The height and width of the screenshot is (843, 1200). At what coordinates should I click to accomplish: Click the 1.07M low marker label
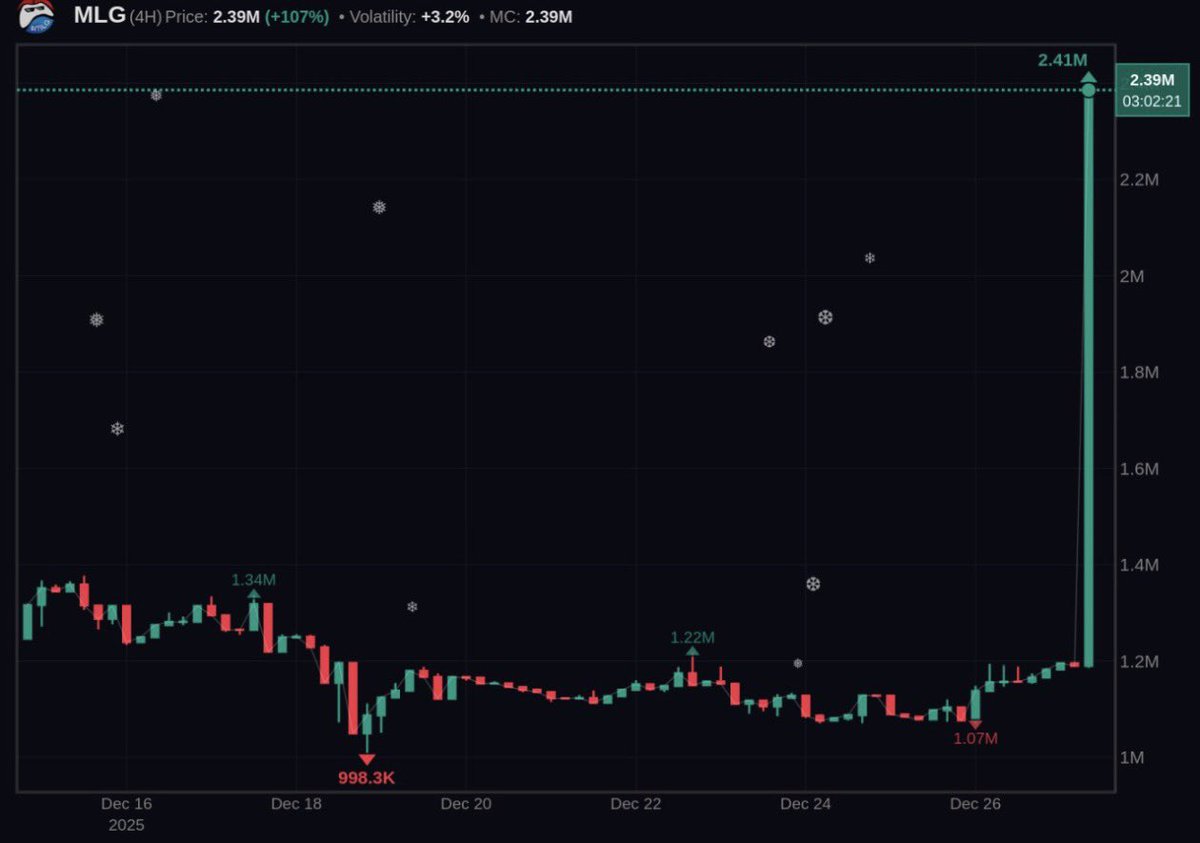point(975,738)
